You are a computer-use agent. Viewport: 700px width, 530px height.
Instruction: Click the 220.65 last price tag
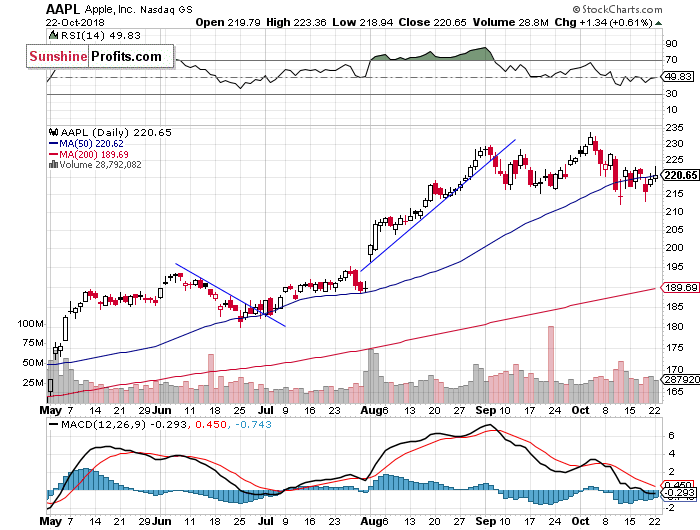click(680, 175)
